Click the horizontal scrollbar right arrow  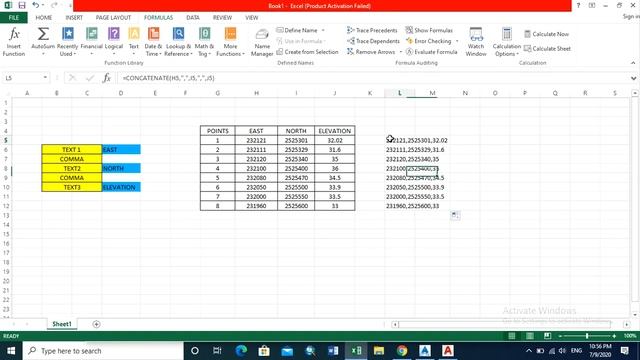627,324
